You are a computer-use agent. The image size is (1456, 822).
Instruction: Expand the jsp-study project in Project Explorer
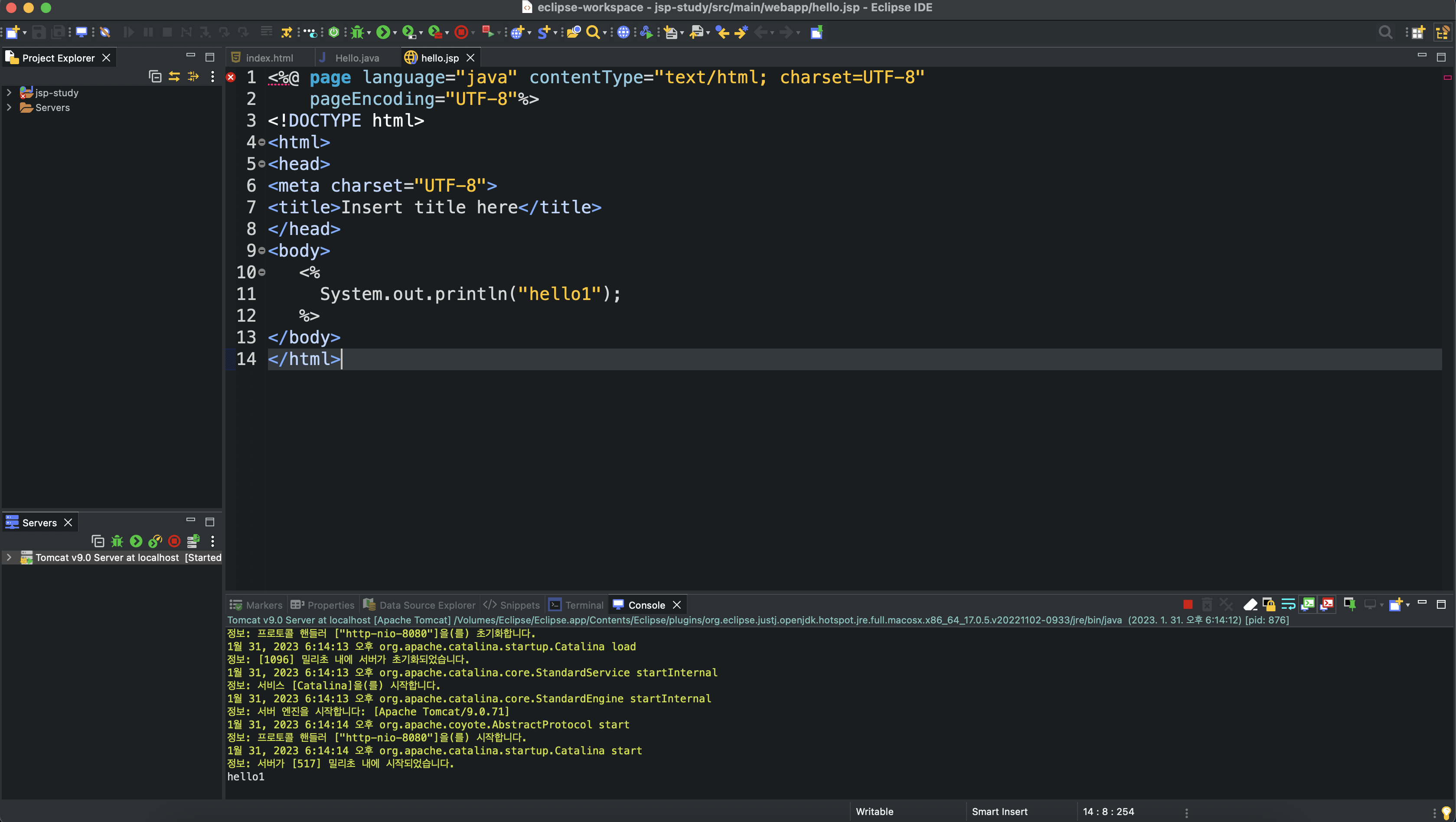[9, 92]
